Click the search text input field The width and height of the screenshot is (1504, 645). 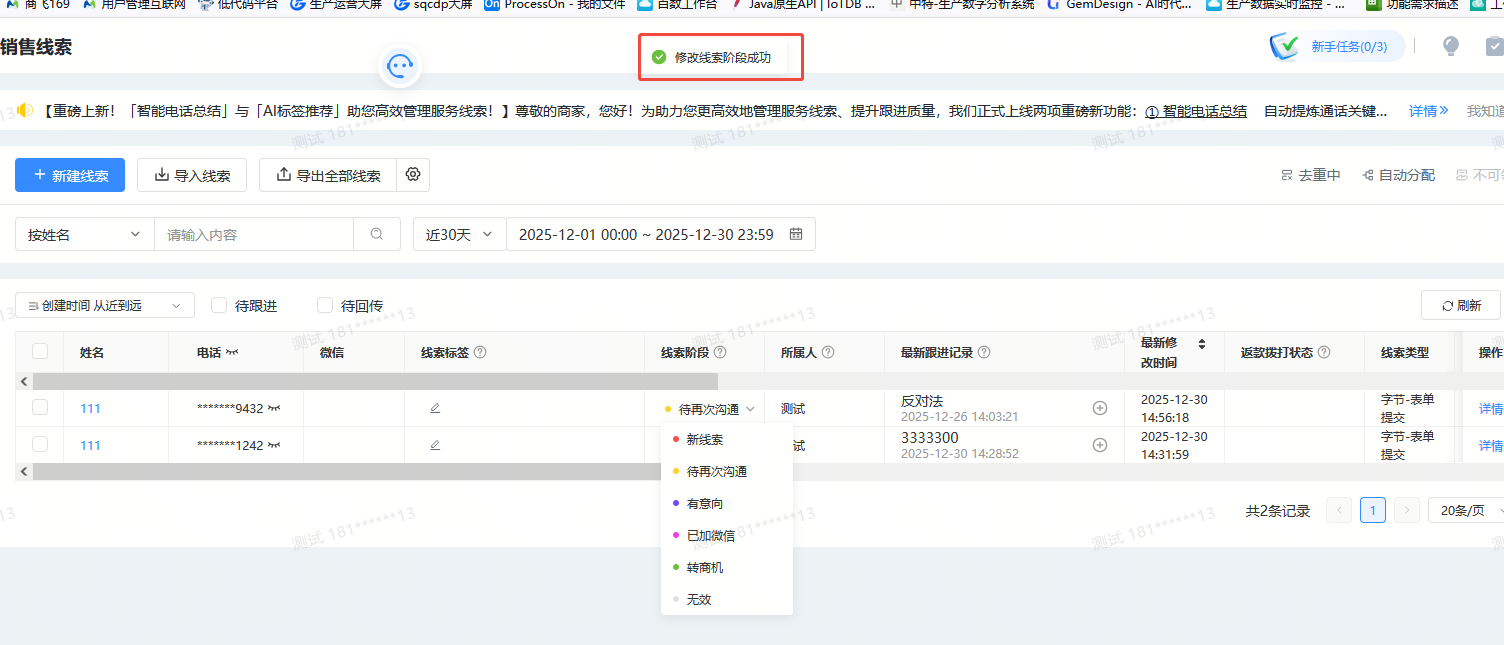tap(254, 234)
